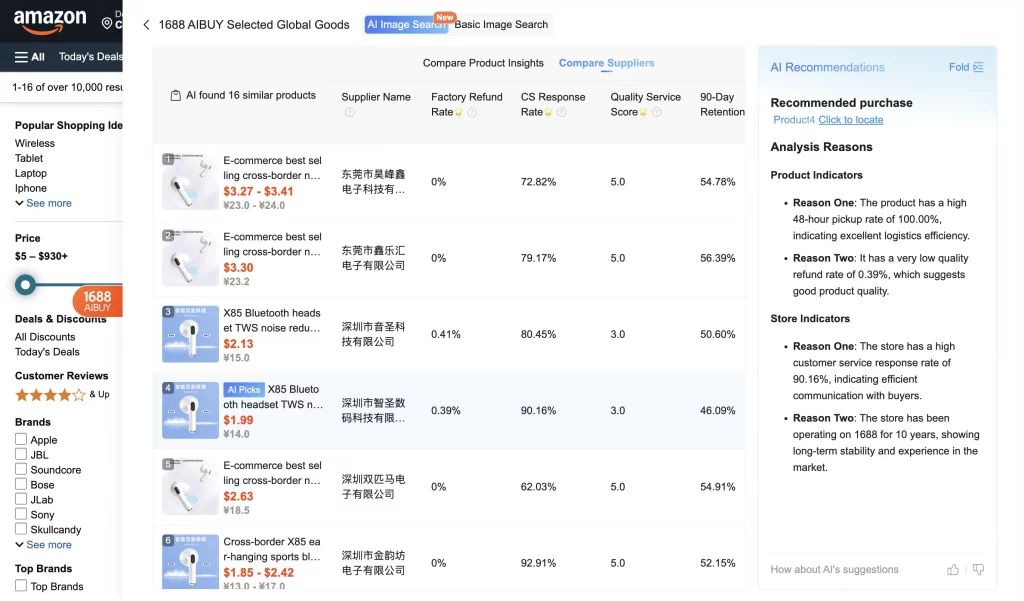Switch to Compare Product Insights tab
The width and height of the screenshot is (1024, 601).
click(483, 63)
